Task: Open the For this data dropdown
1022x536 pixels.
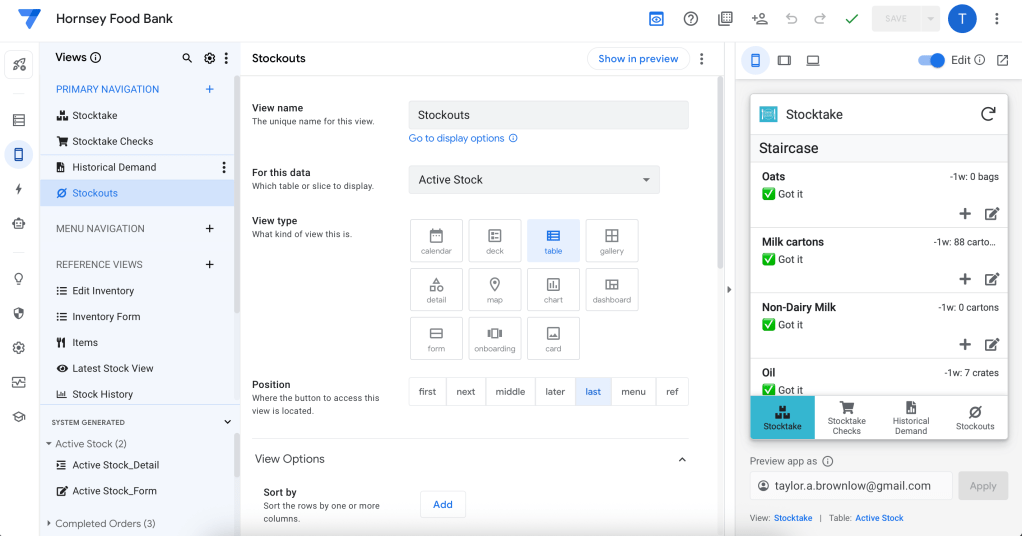Action: click(x=534, y=180)
